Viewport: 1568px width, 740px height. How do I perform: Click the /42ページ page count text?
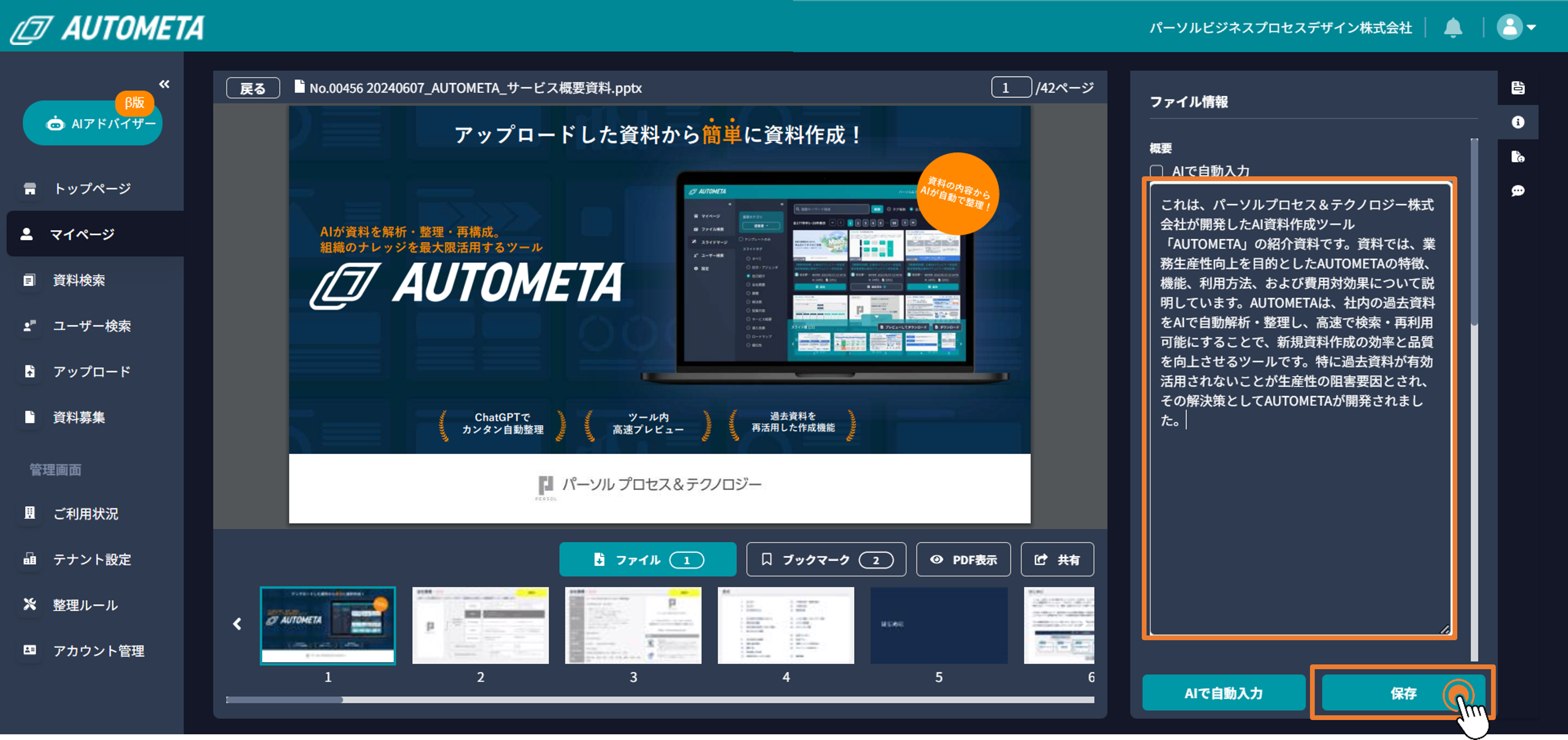tap(1065, 88)
